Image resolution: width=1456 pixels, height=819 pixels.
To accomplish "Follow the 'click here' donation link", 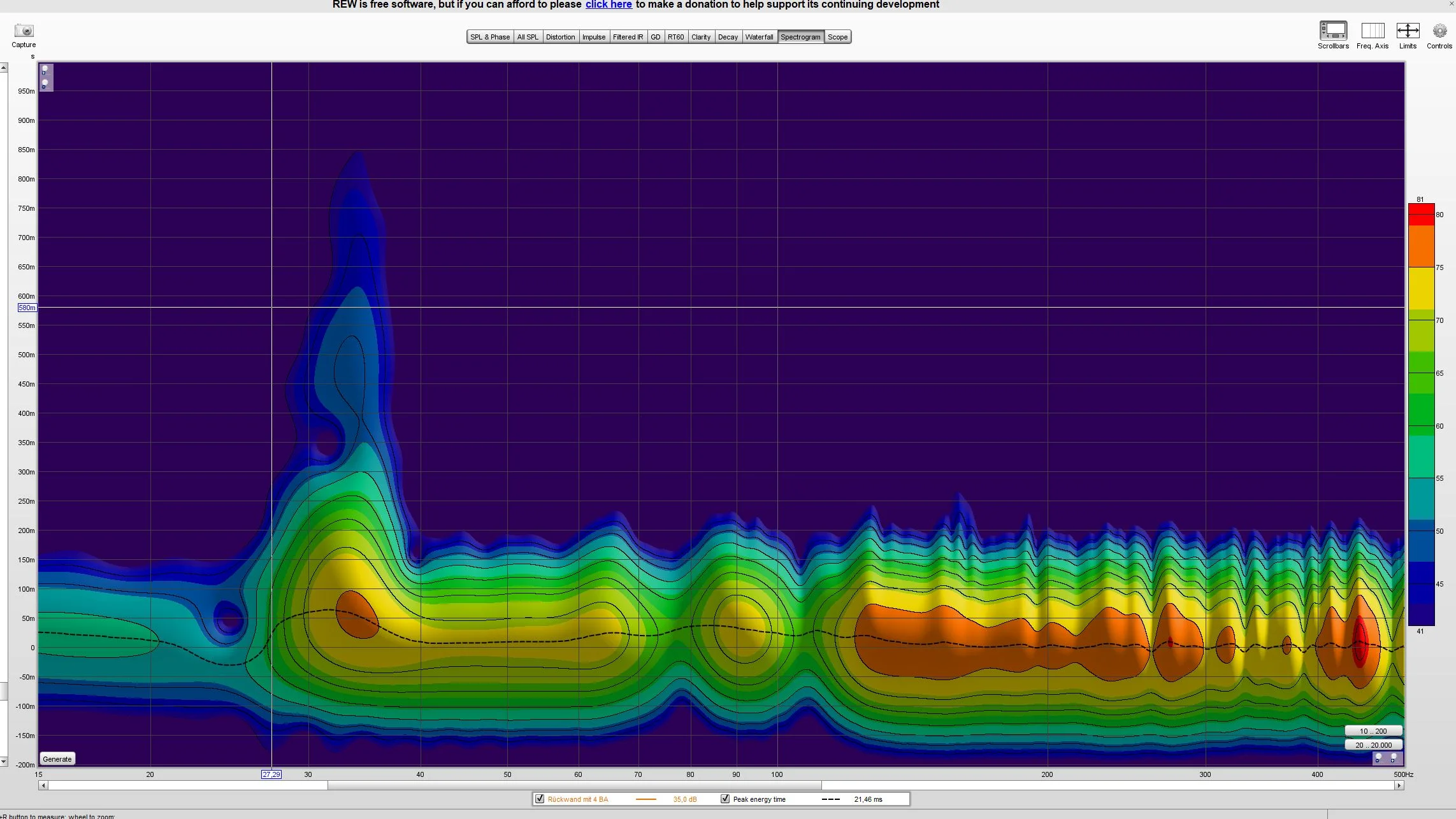I will click(x=609, y=5).
